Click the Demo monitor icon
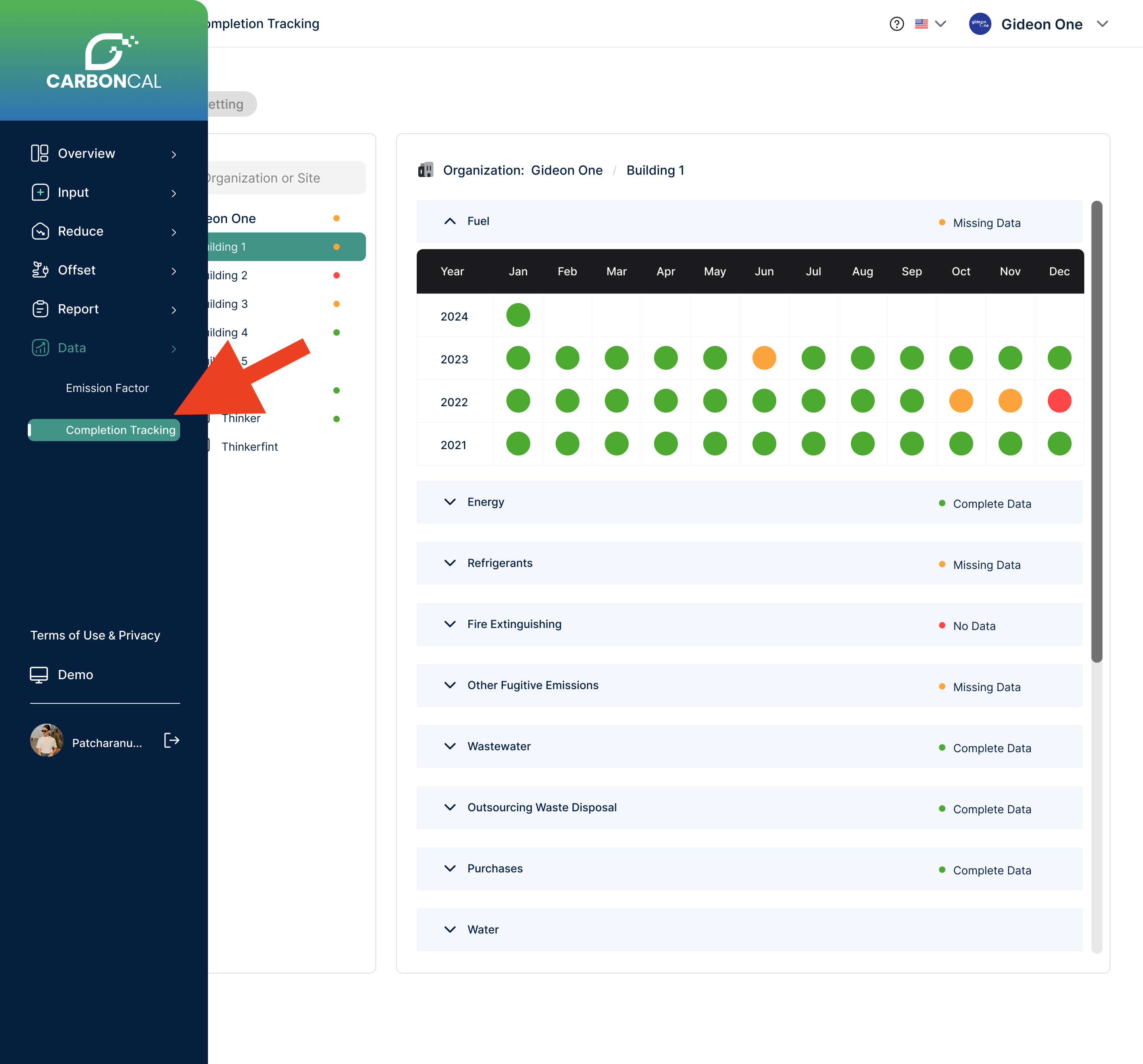This screenshot has height=1064, width=1143. point(39,675)
